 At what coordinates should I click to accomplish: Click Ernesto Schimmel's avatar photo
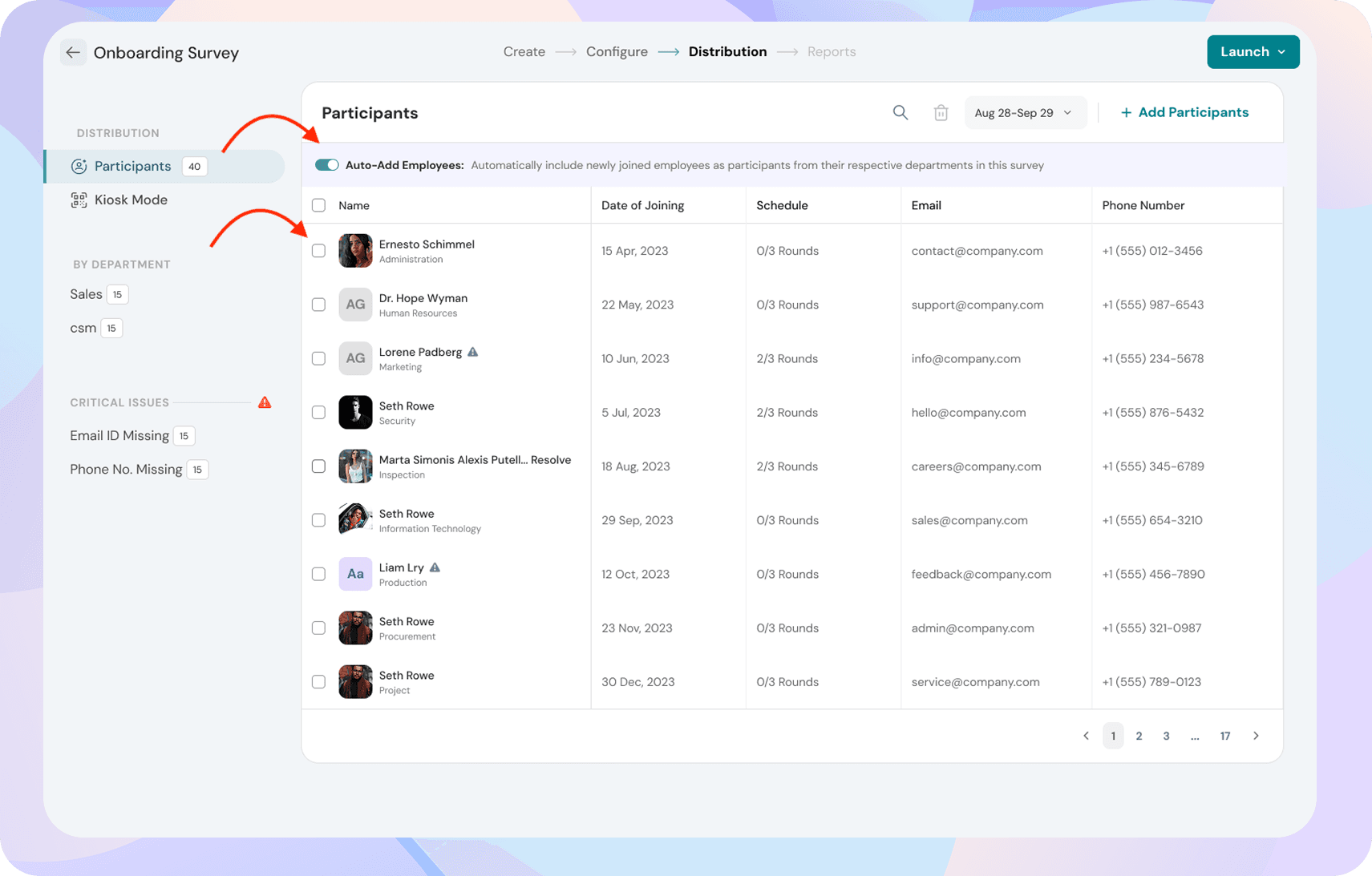(x=355, y=251)
